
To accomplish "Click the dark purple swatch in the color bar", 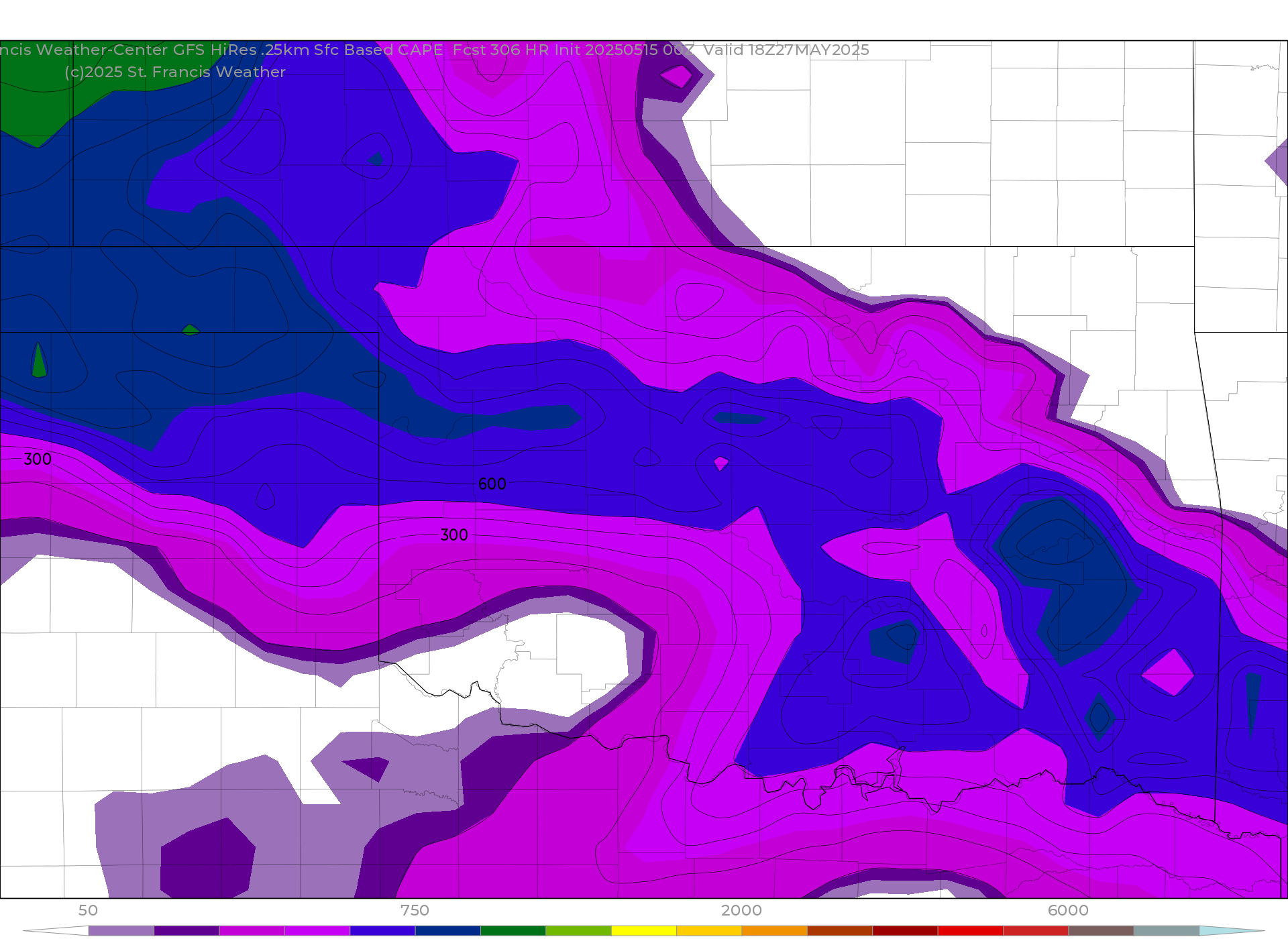I will 186,930.
